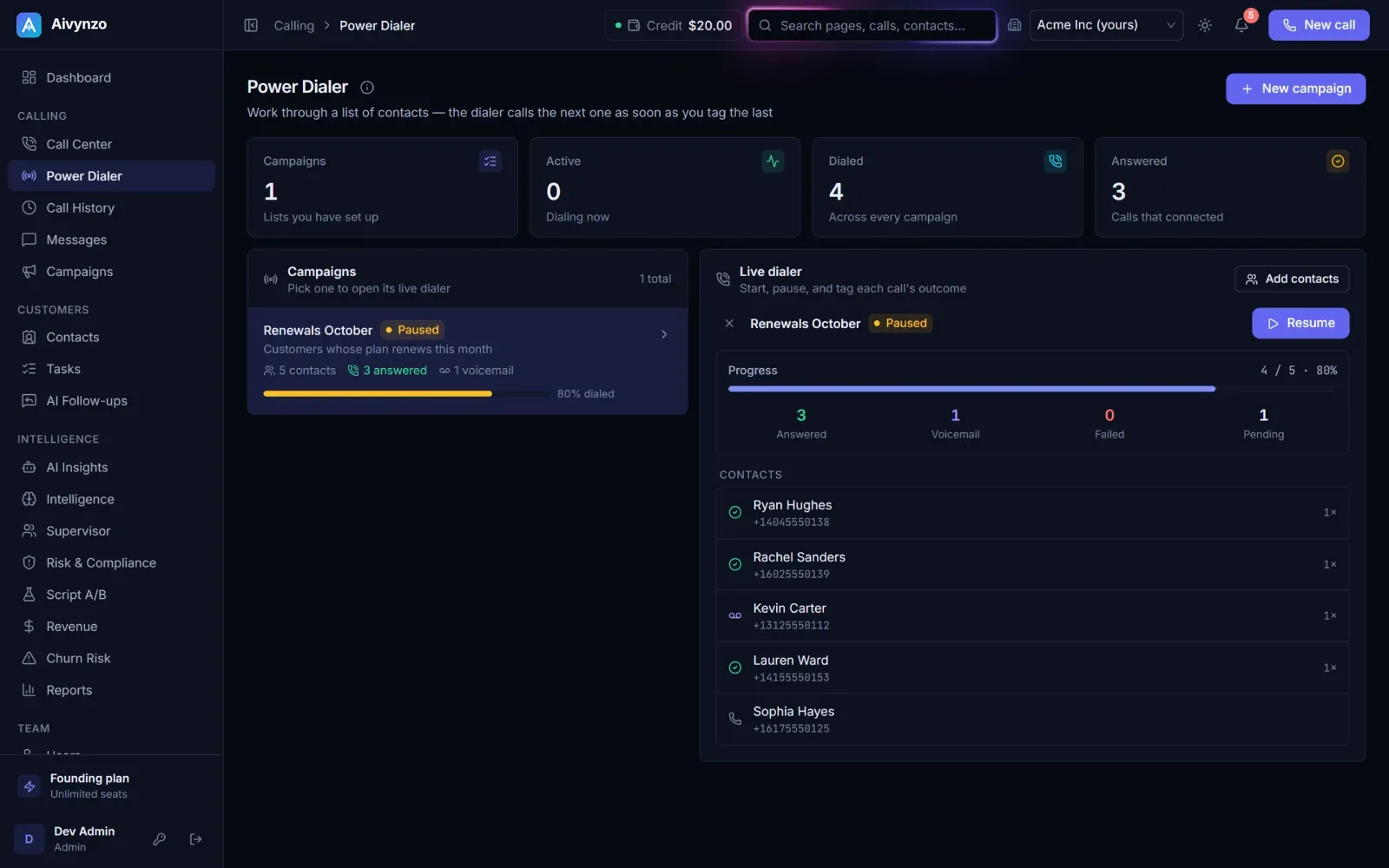The height and width of the screenshot is (868, 1389).
Task: Click the Credit $20.00 balance pill
Action: (673, 25)
